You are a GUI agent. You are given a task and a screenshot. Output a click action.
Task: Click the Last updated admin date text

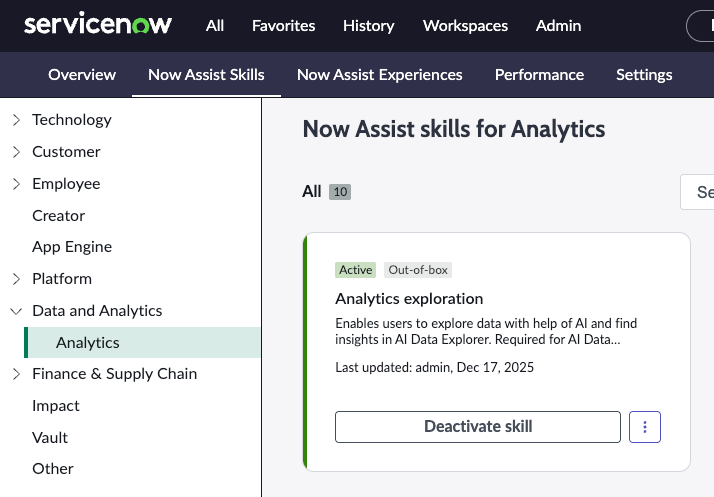pyautogui.click(x=434, y=368)
